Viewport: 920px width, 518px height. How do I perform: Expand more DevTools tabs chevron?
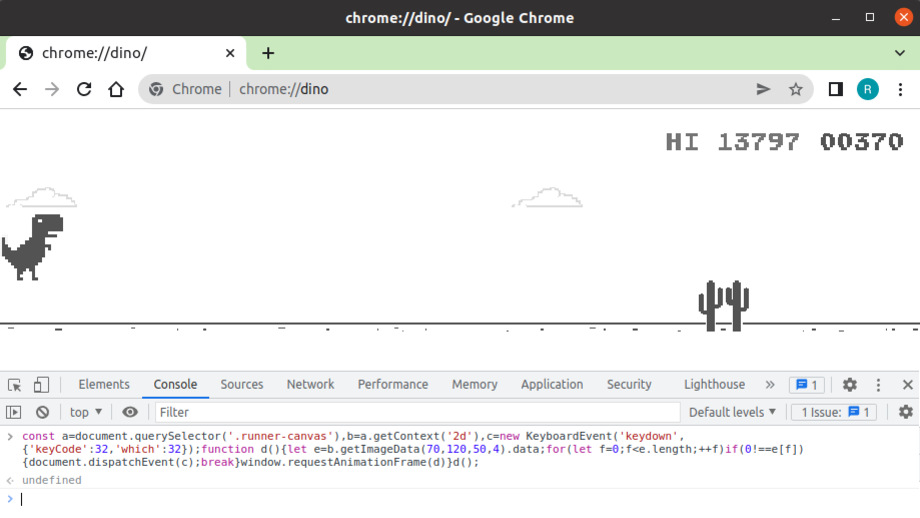click(x=770, y=385)
